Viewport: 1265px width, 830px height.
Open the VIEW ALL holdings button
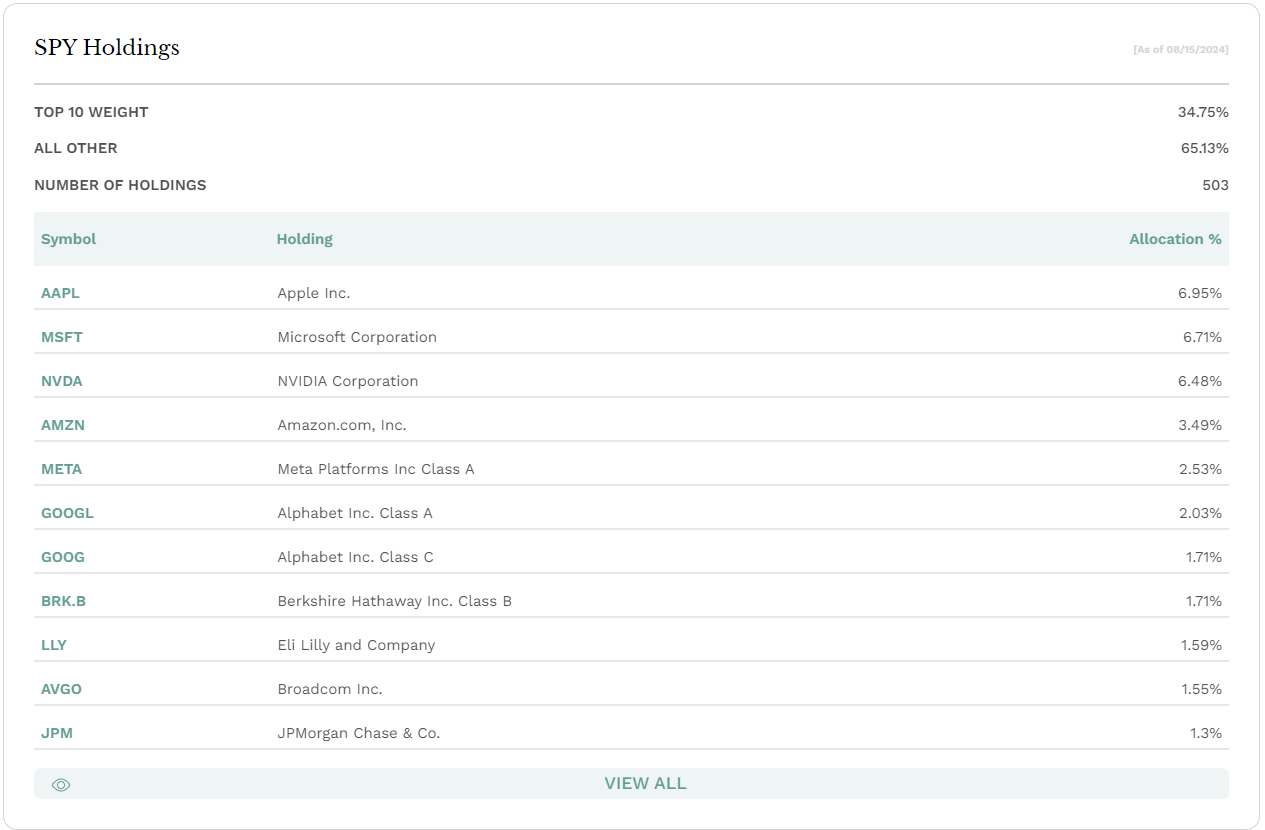(631, 784)
